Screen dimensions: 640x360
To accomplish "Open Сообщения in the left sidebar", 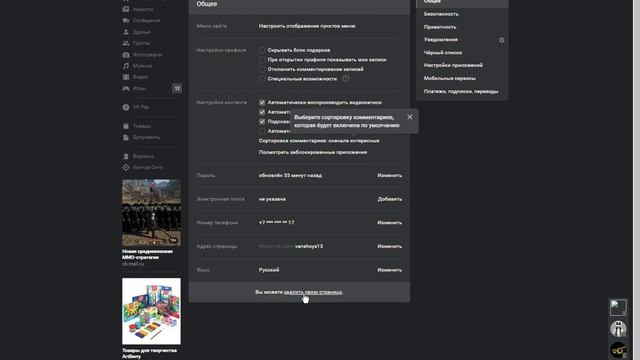I will [146, 20].
